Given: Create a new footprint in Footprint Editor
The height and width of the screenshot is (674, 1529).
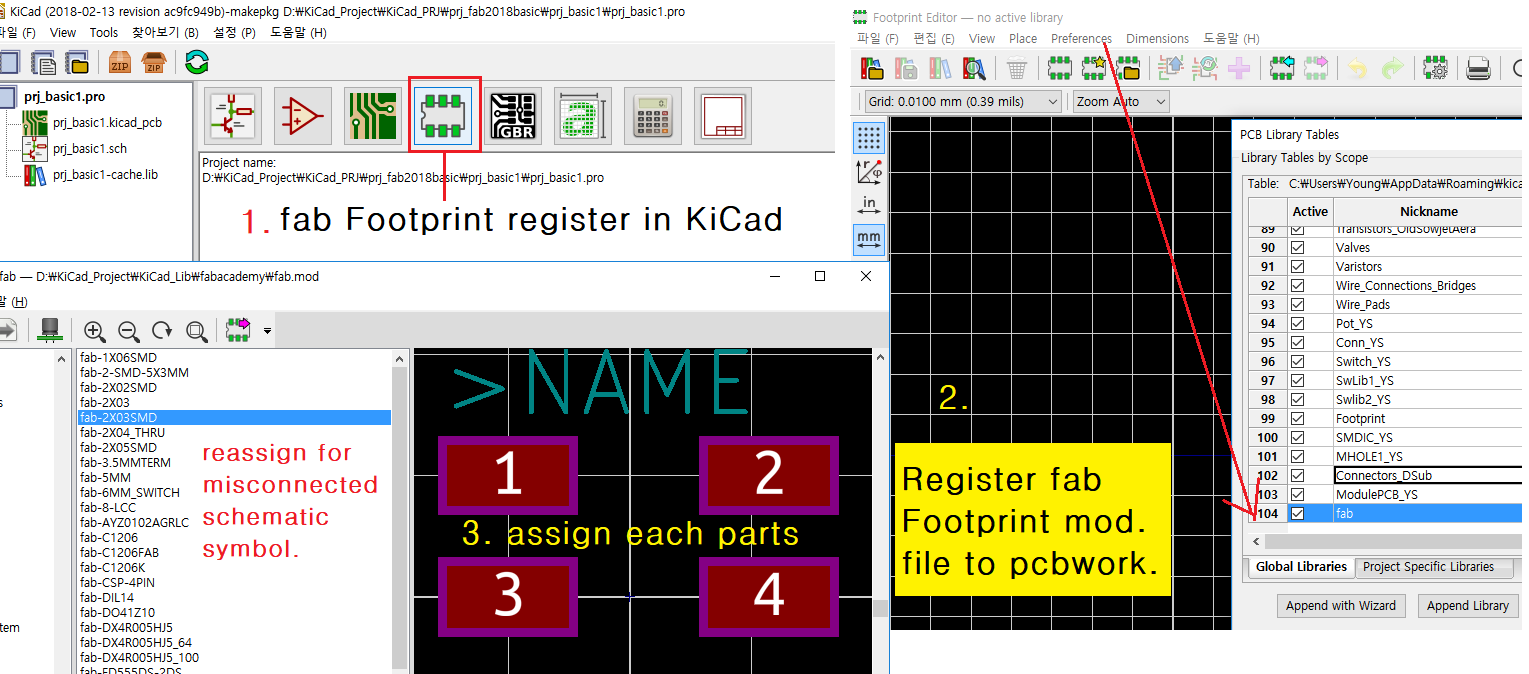Looking at the screenshot, I should [x=1060, y=68].
